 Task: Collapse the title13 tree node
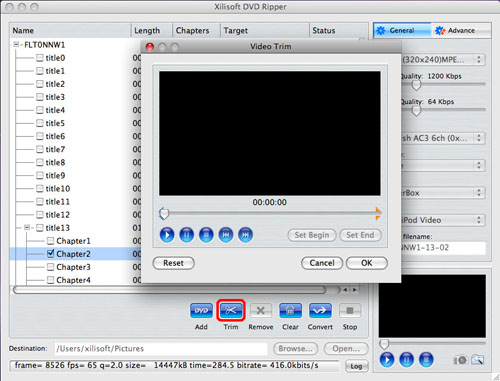tap(27, 228)
